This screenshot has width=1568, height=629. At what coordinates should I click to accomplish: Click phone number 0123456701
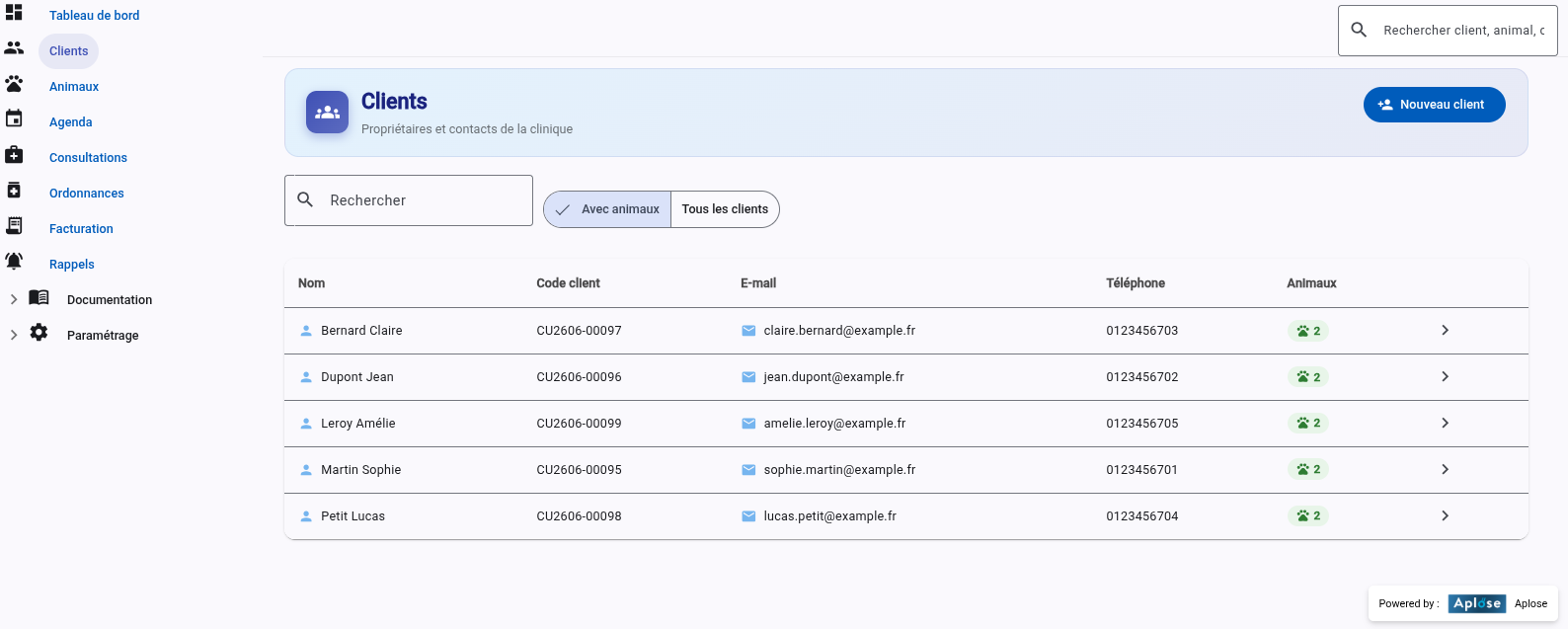coord(1142,470)
